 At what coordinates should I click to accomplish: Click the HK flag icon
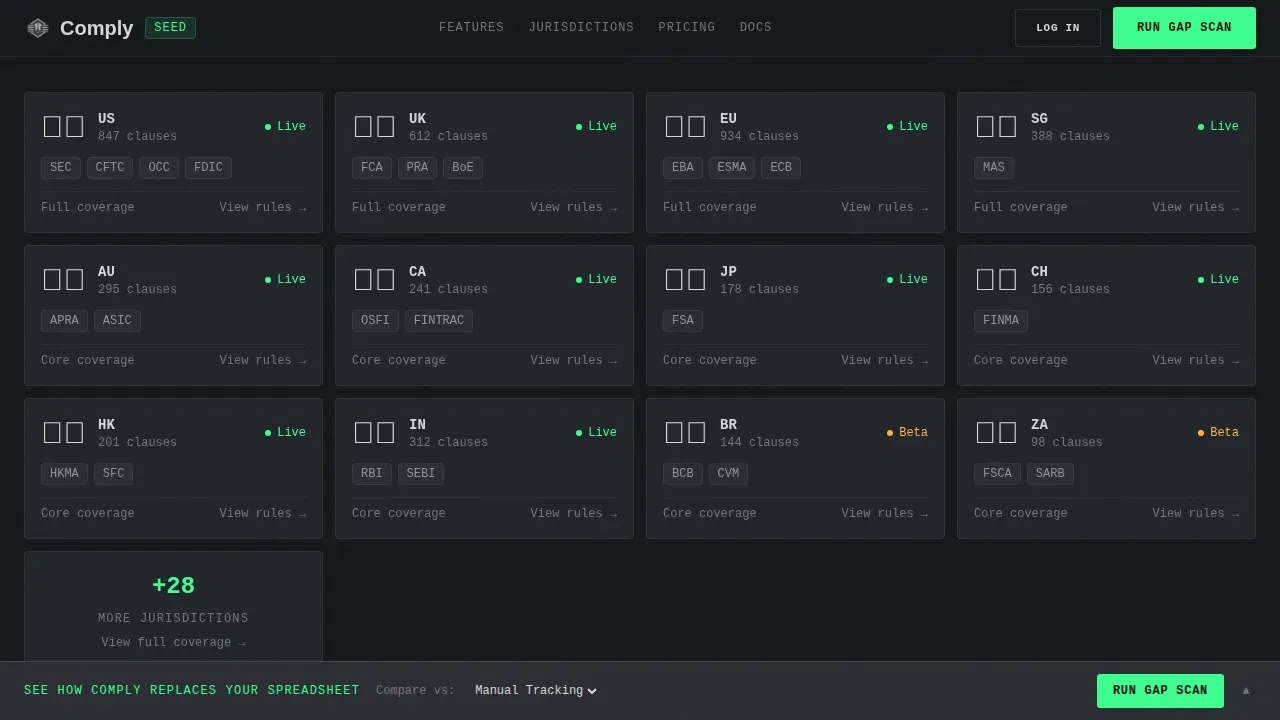[x=63, y=432]
